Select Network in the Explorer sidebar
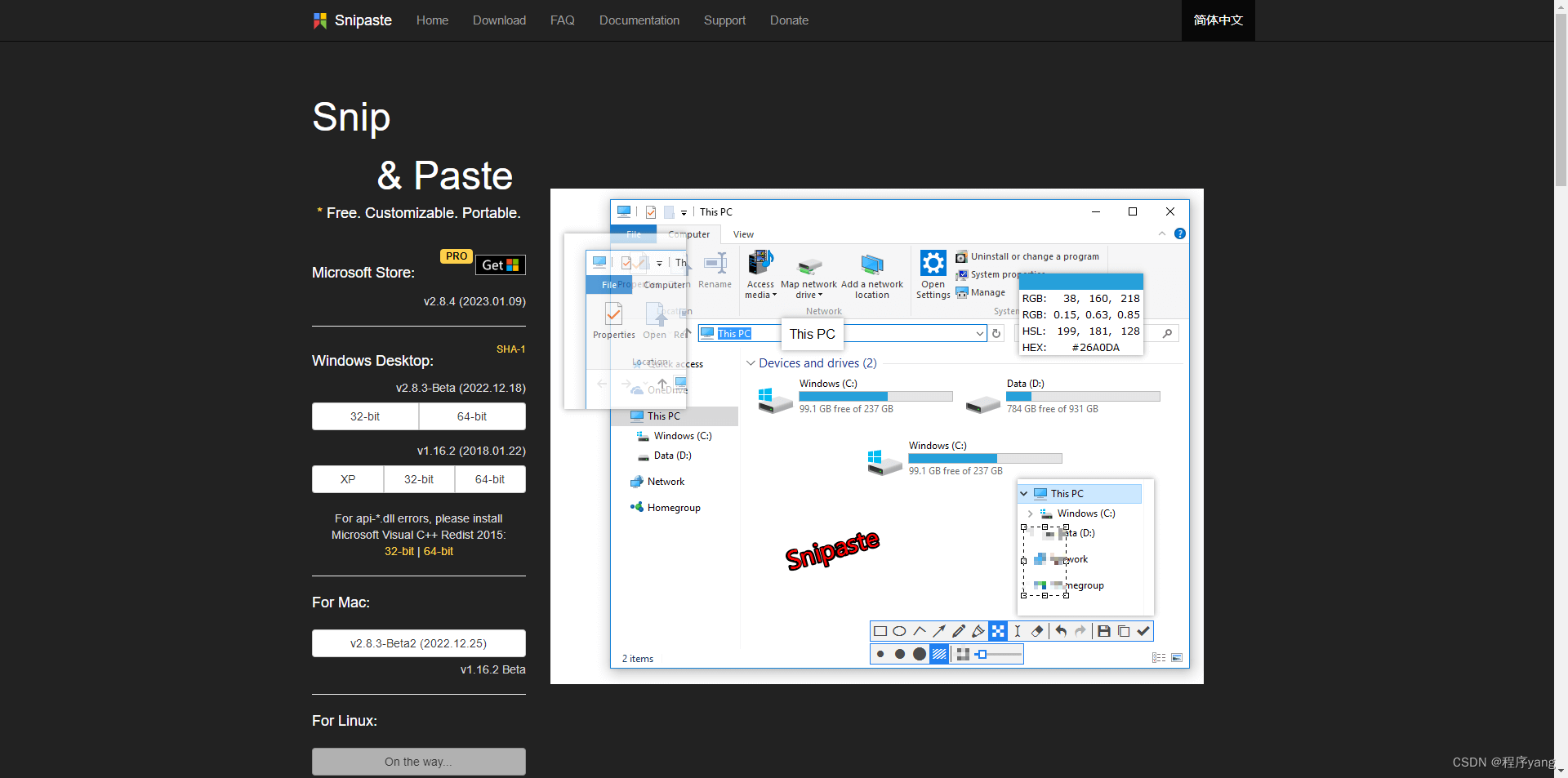This screenshot has width=1568, height=778. [x=657, y=482]
